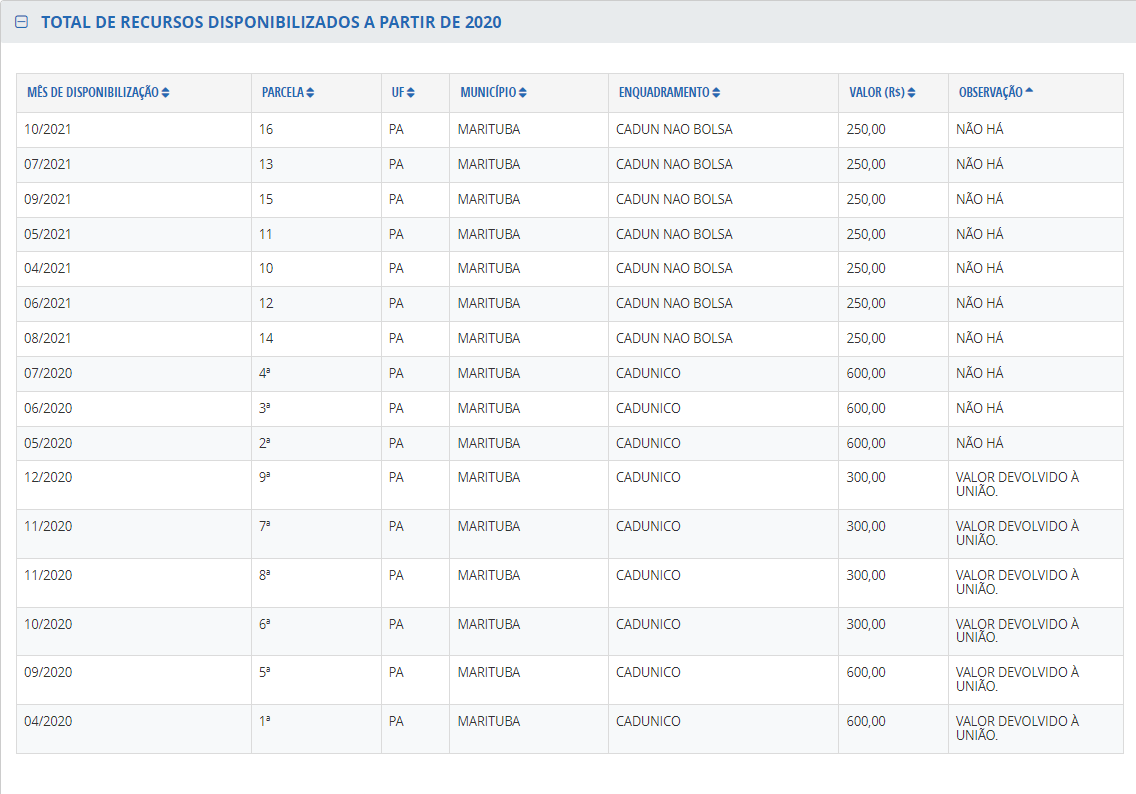Screen dimensions: 1136x794
Task: Select the 09/2020 month cell
Action: (x=48, y=673)
